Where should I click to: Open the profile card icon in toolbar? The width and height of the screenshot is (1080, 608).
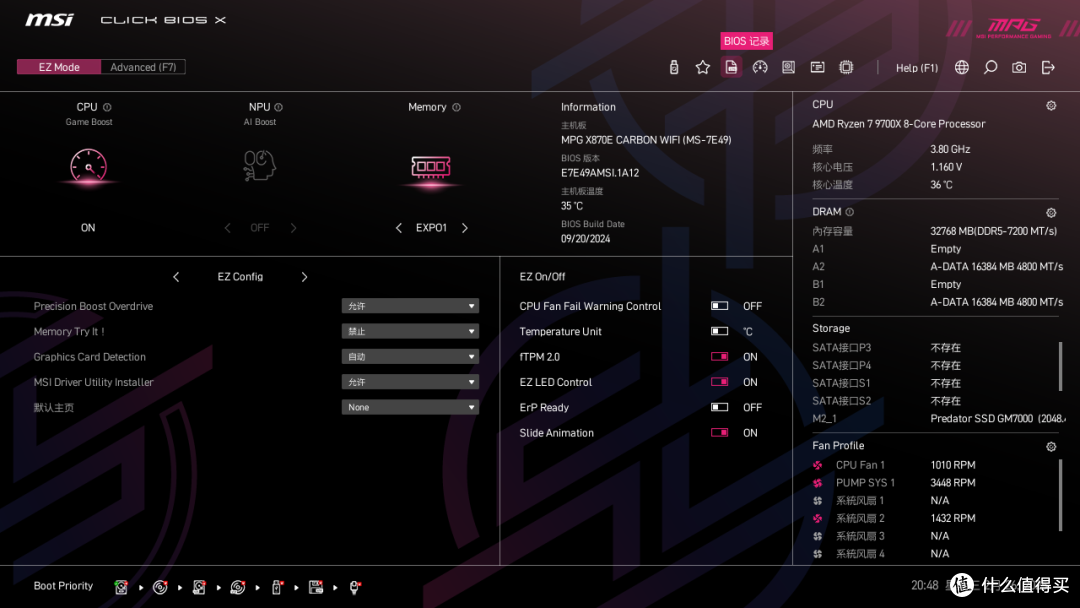[817, 67]
